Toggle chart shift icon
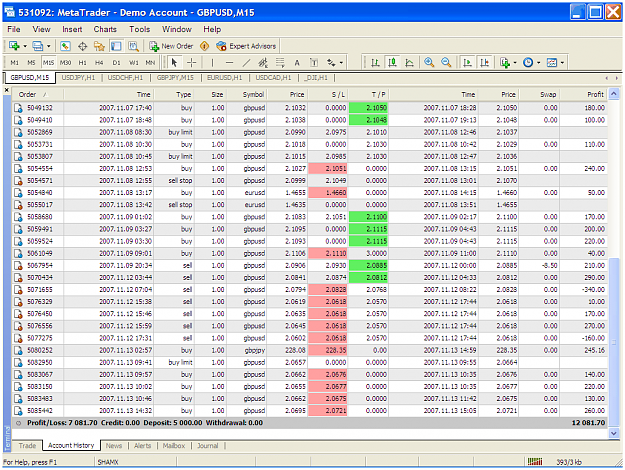 [484, 63]
